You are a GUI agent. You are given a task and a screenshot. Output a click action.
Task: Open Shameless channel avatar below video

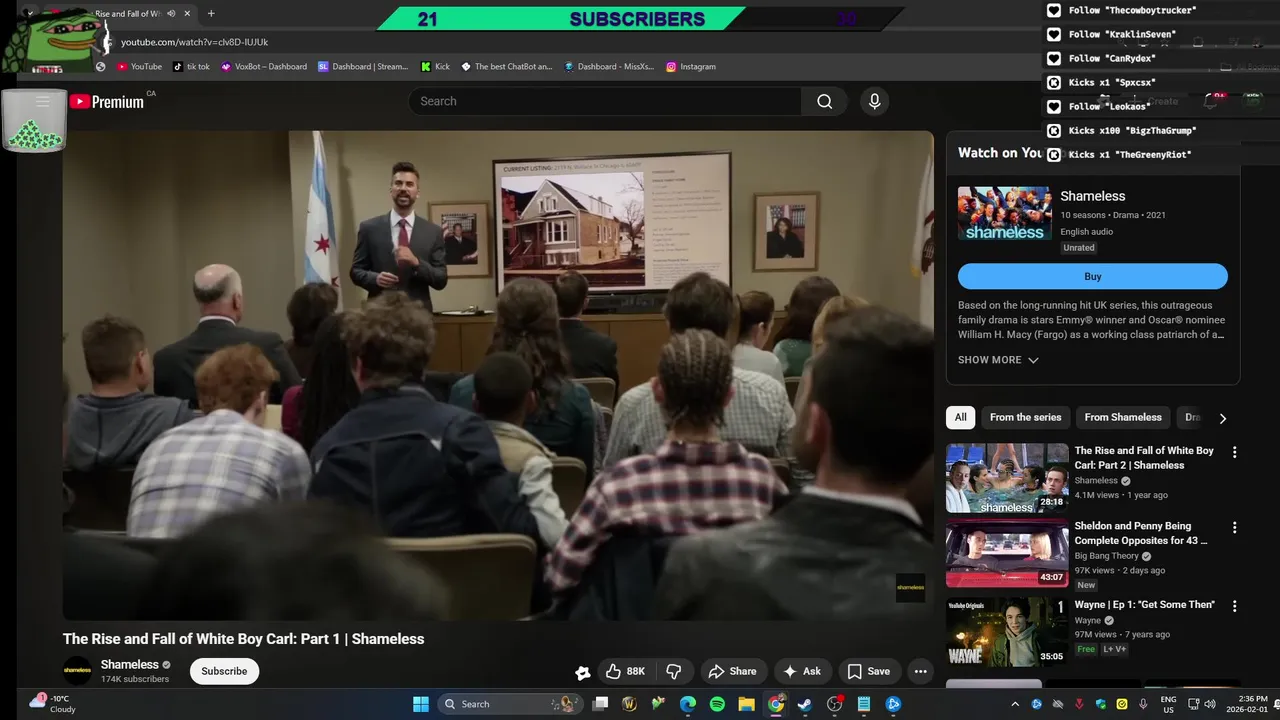(77, 671)
